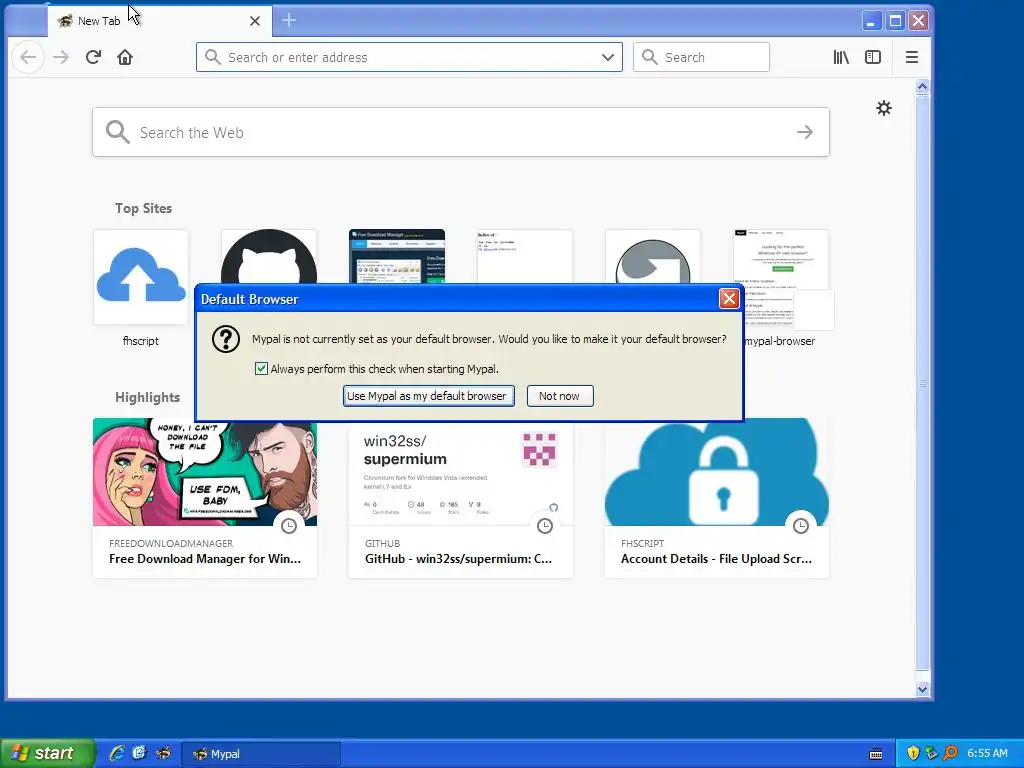This screenshot has width=1024, height=768.
Task: Toggle the sidebars icon in toolbar
Action: coord(872,57)
